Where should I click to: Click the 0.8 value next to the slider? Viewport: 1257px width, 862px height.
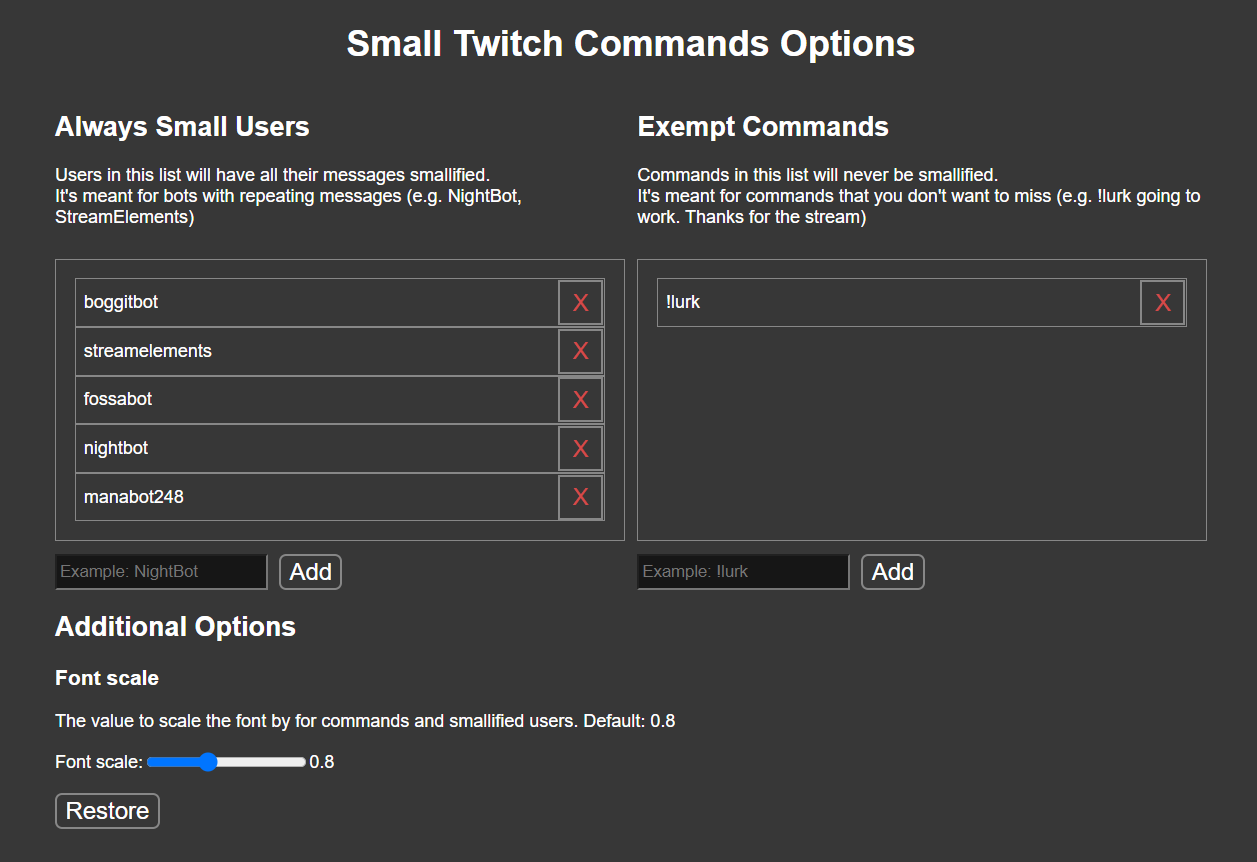click(322, 761)
